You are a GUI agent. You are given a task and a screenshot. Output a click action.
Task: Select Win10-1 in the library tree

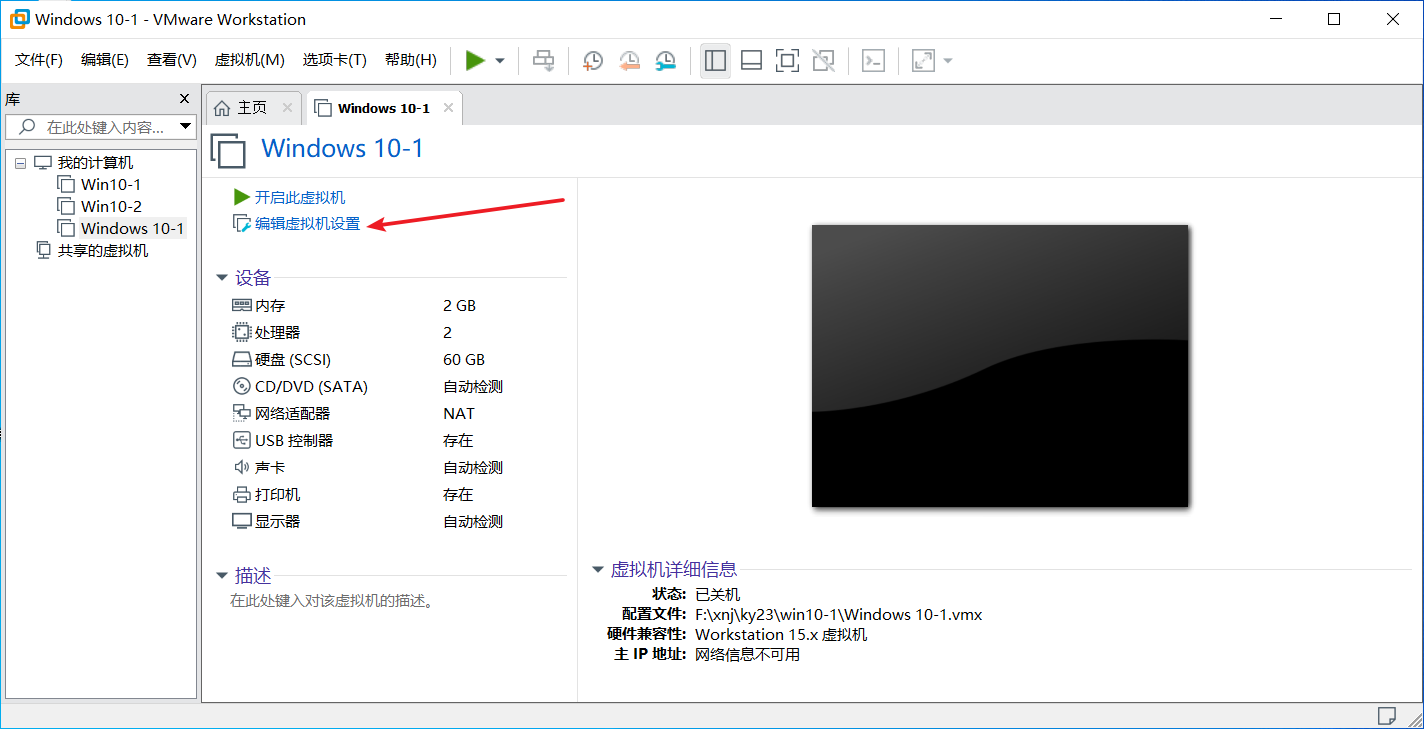coord(111,184)
